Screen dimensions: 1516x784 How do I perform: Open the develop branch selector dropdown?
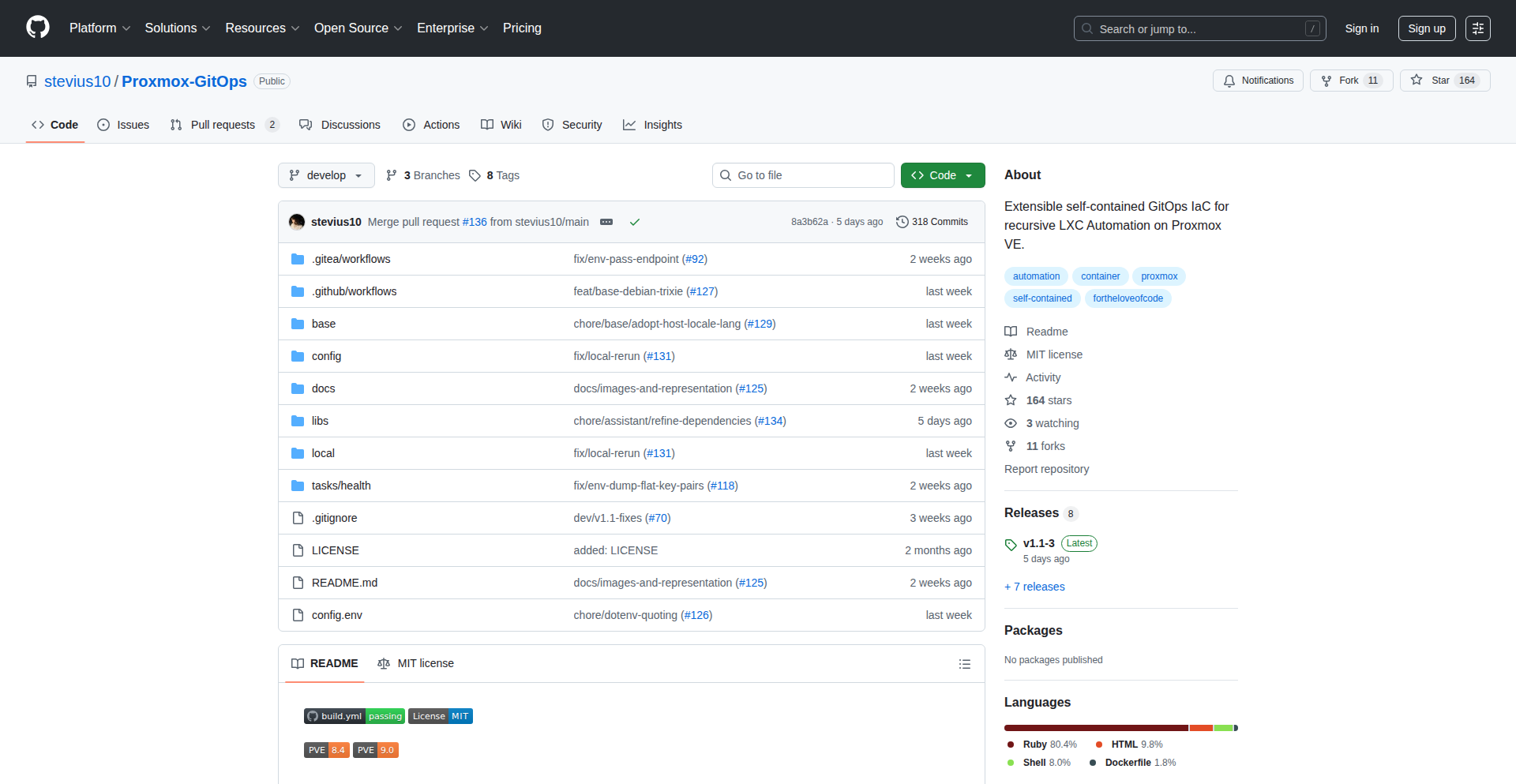click(x=326, y=175)
